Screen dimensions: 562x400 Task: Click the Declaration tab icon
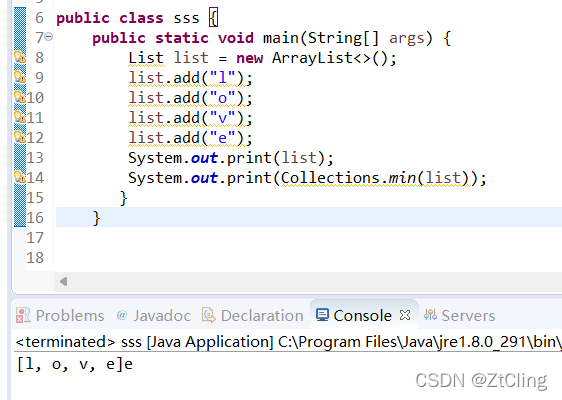click(209, 315)
